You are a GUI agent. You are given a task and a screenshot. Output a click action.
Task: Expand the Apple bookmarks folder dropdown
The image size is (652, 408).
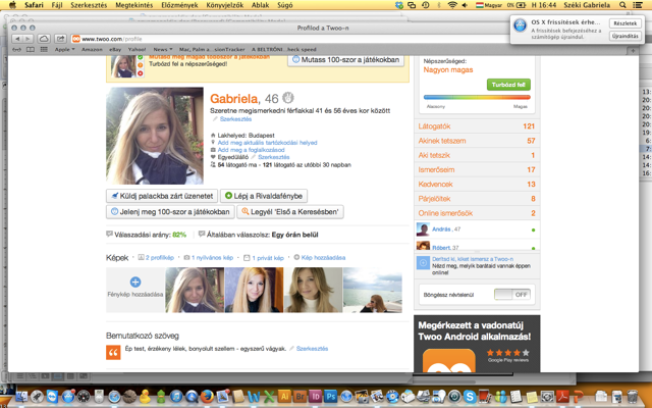pyautogui.click(x=63, y=48)
